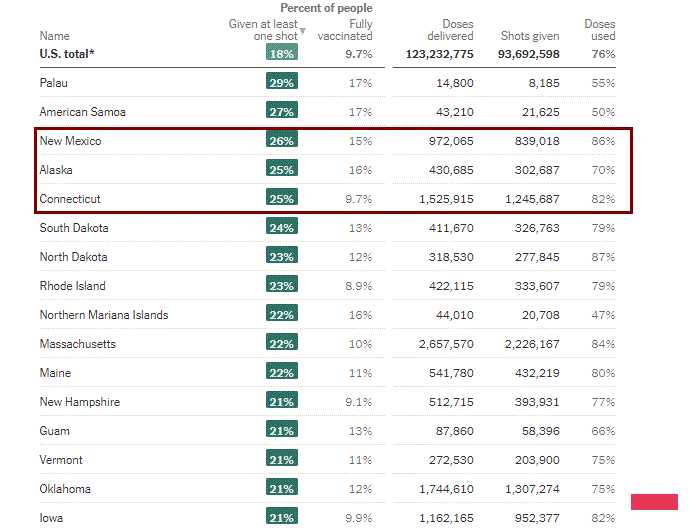Click New Hampshire's 393,931 shots given
The height and width of the screenshot is (530, 698).
pyautogui.click(x=537, y=402)
